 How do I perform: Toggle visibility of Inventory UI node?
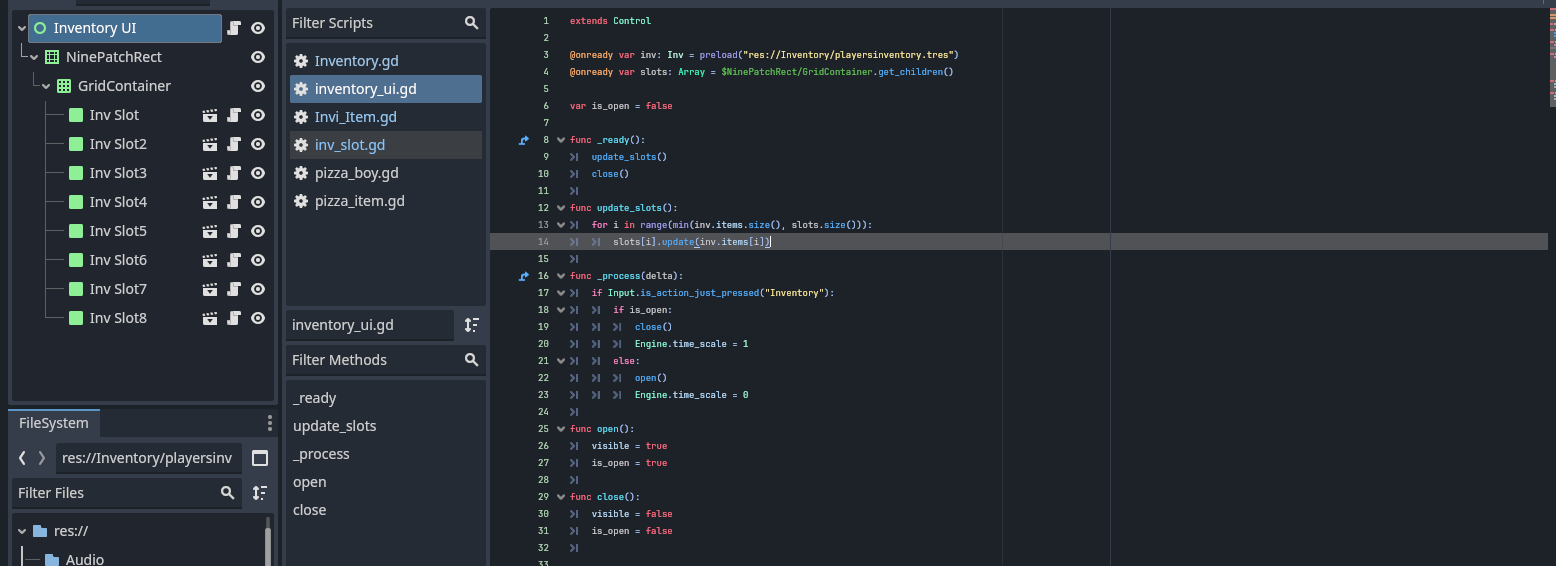point(258,28)
